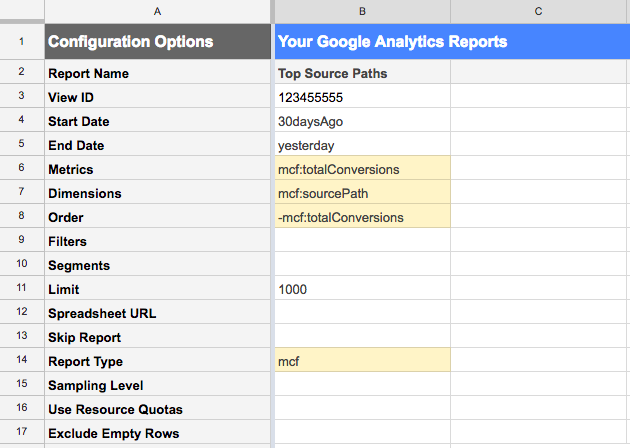The height and width of the screenshot is (448, 630).
Task: Click column A header
Action: (156, 11)
